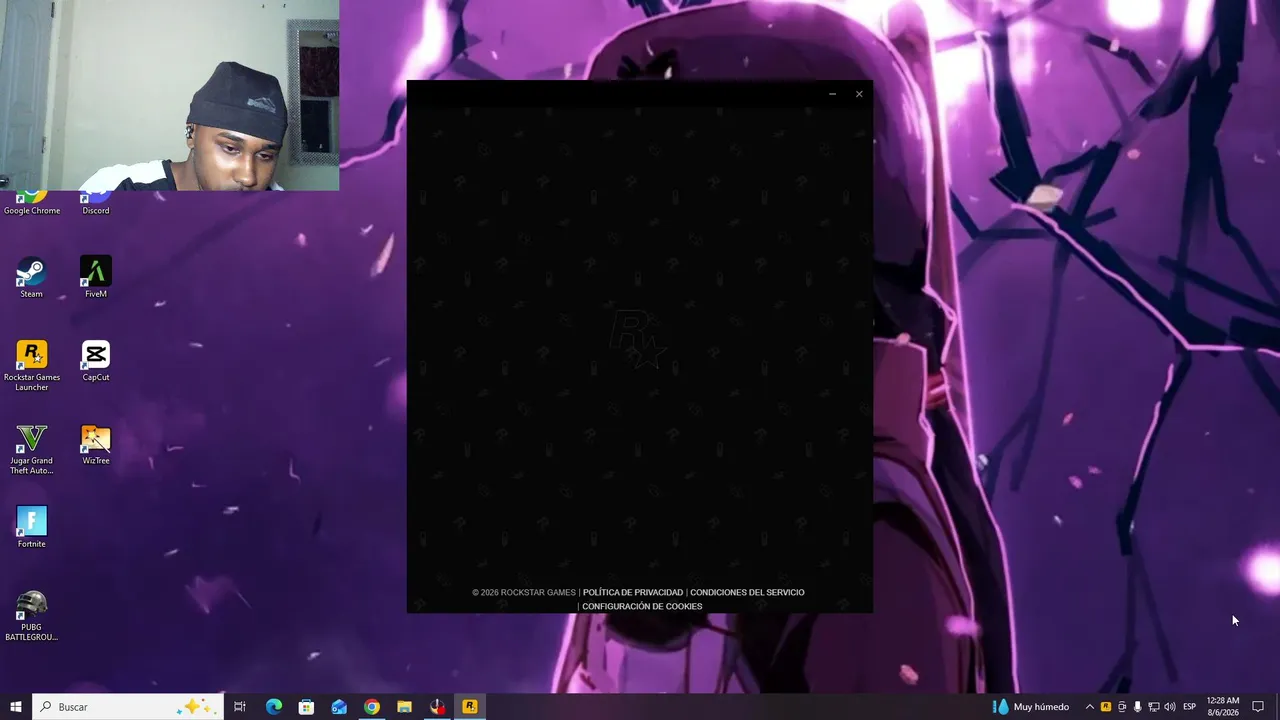Select the PUBG Battlegrounds desktop icon
The height and width of the screenshot is (720, 1280).
click(x=32, y=615)
